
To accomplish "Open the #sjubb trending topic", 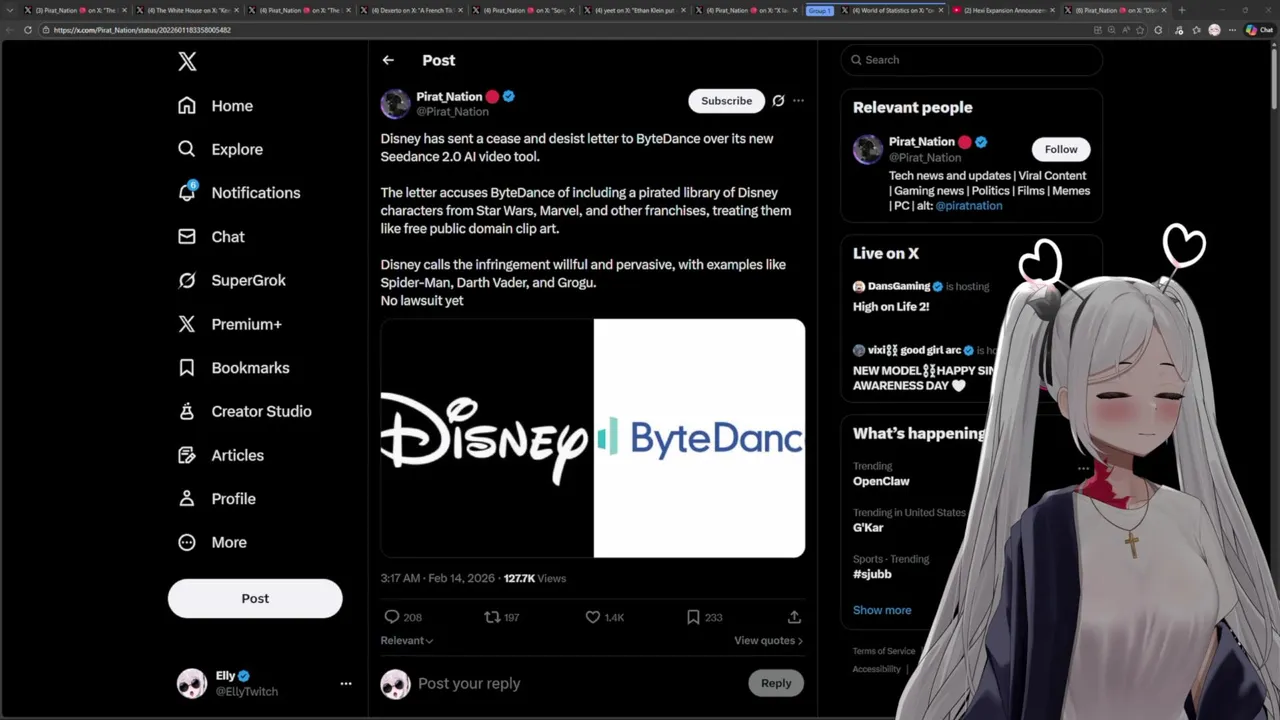I will (872, 574).
